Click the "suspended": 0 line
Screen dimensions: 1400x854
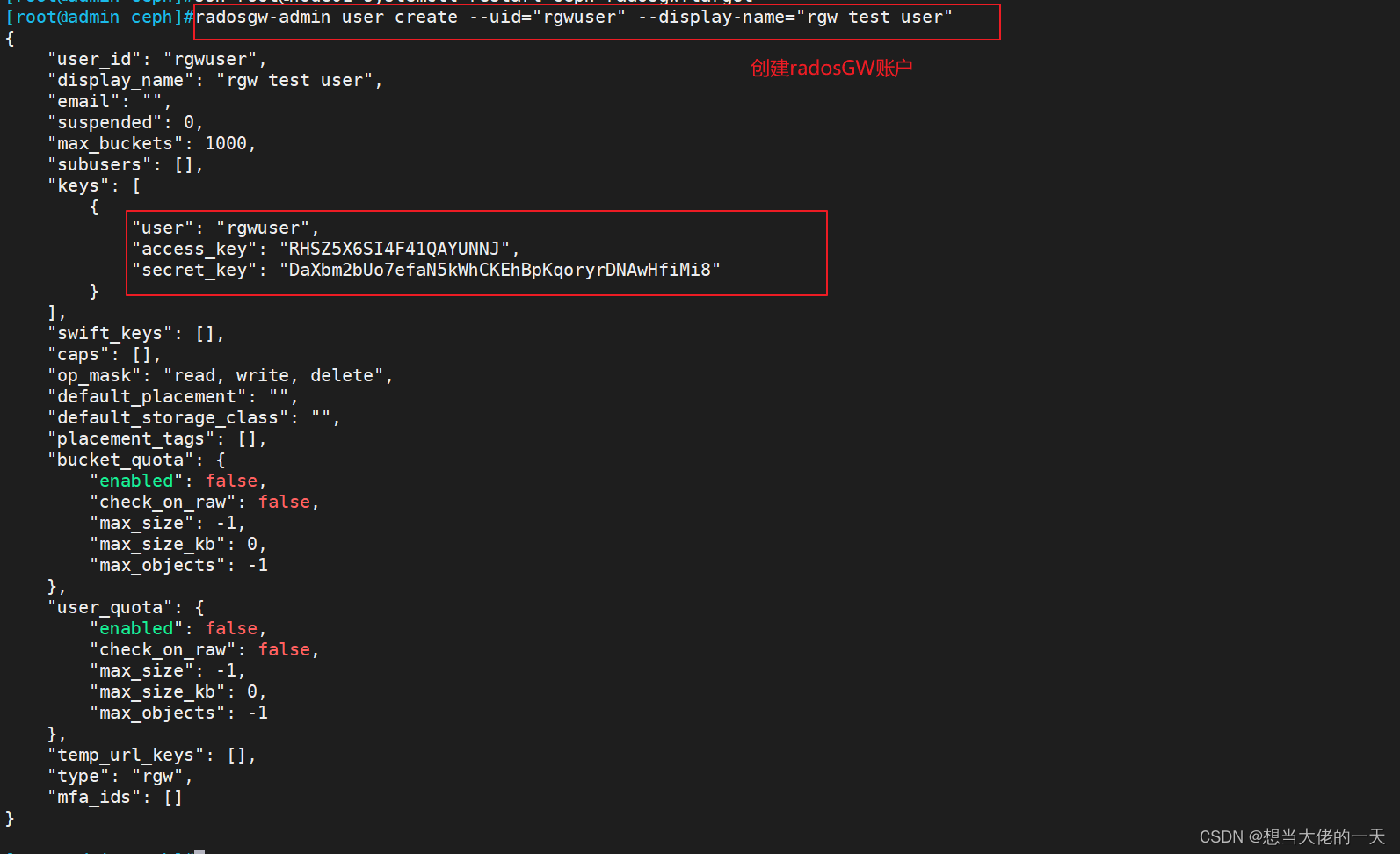[126, 122]
